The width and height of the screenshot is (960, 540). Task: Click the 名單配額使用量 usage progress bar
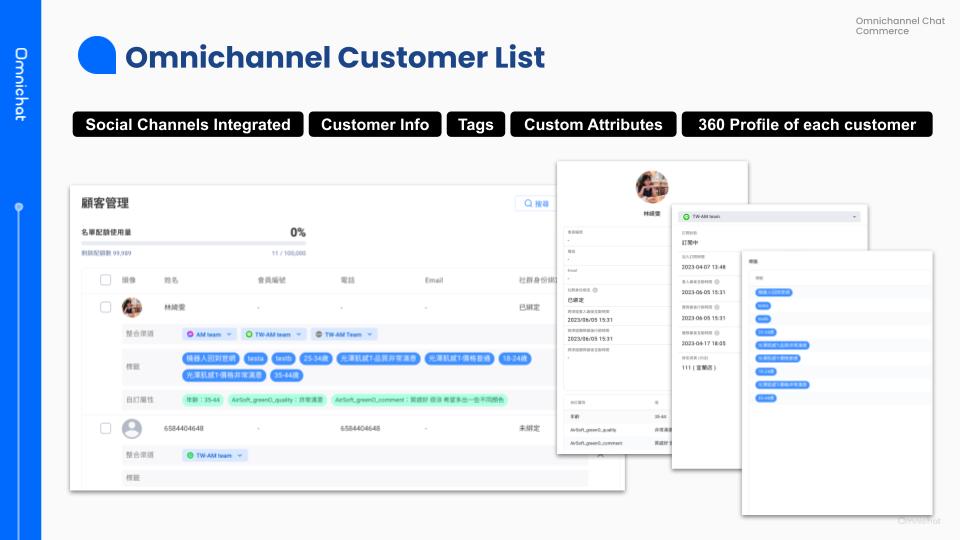point(193,243)
